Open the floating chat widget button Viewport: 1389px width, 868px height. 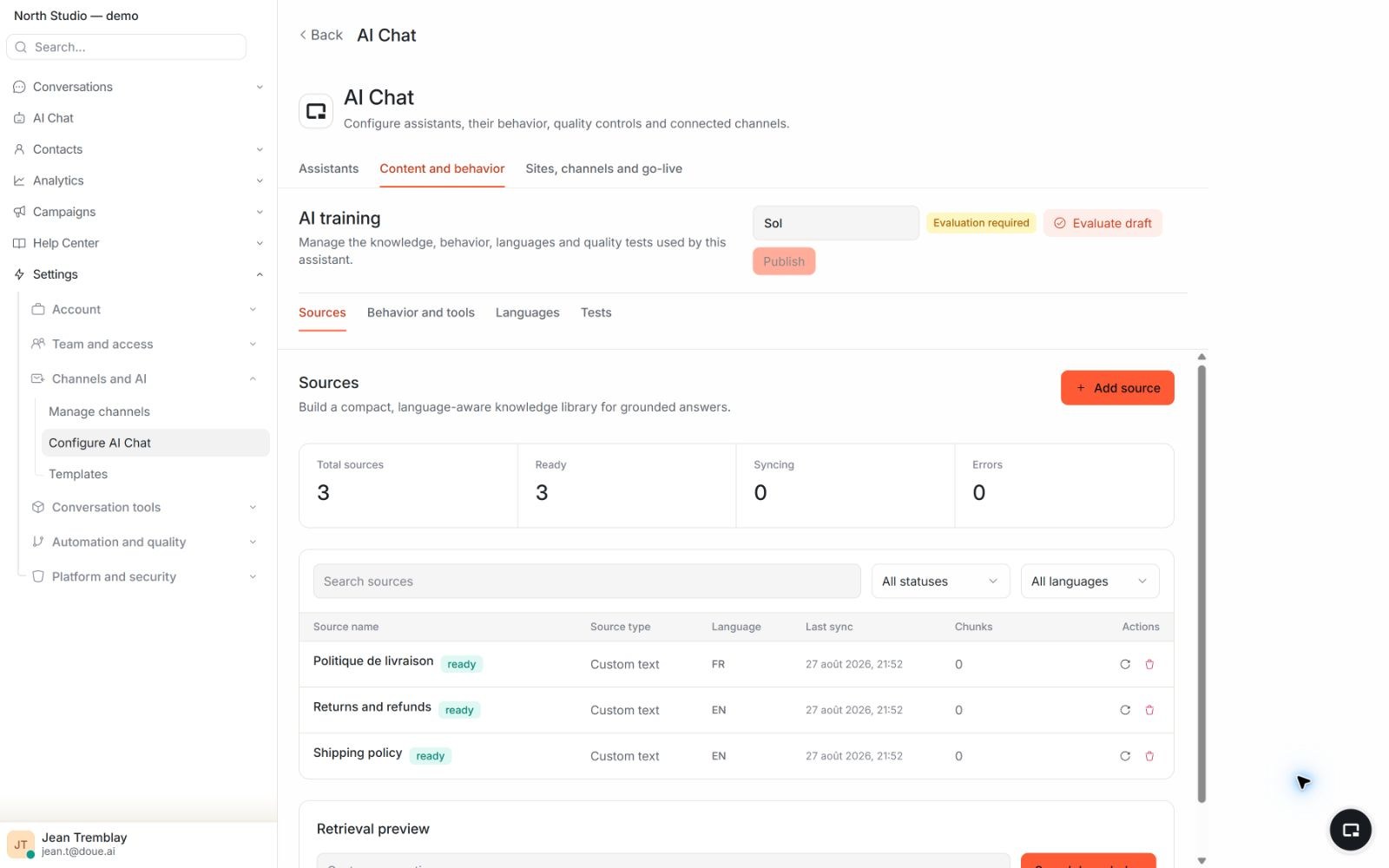pyautogui.click(x=1350, y=830)
